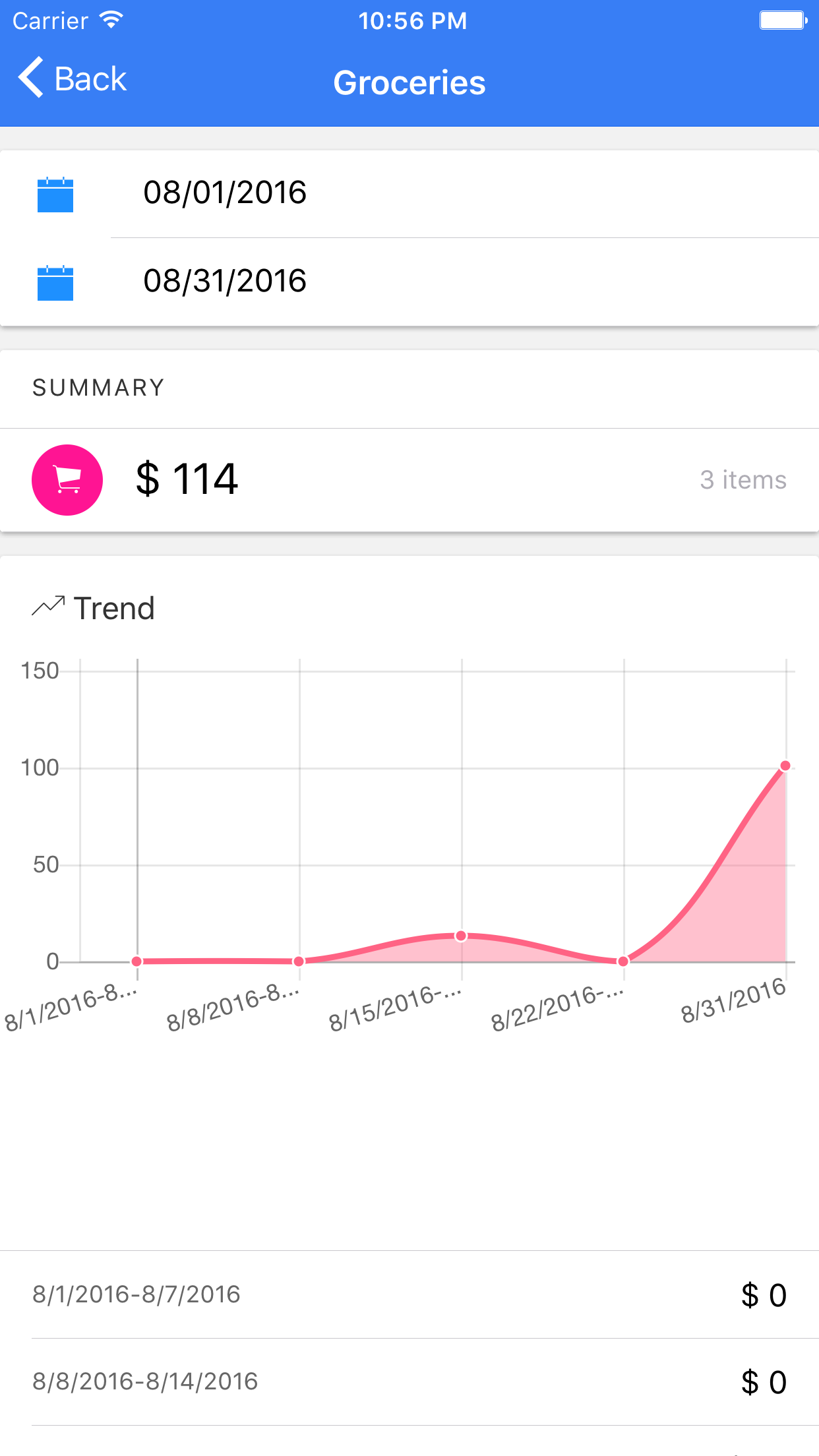This screenshot has width=819, height=1456.
Task: Tap the Wi-Fi status icon
Action: point(112,20)
